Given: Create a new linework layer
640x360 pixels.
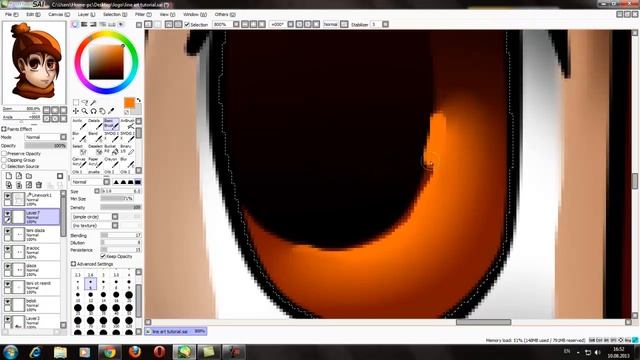Looking at the screenshot, I should click(19, 176).
